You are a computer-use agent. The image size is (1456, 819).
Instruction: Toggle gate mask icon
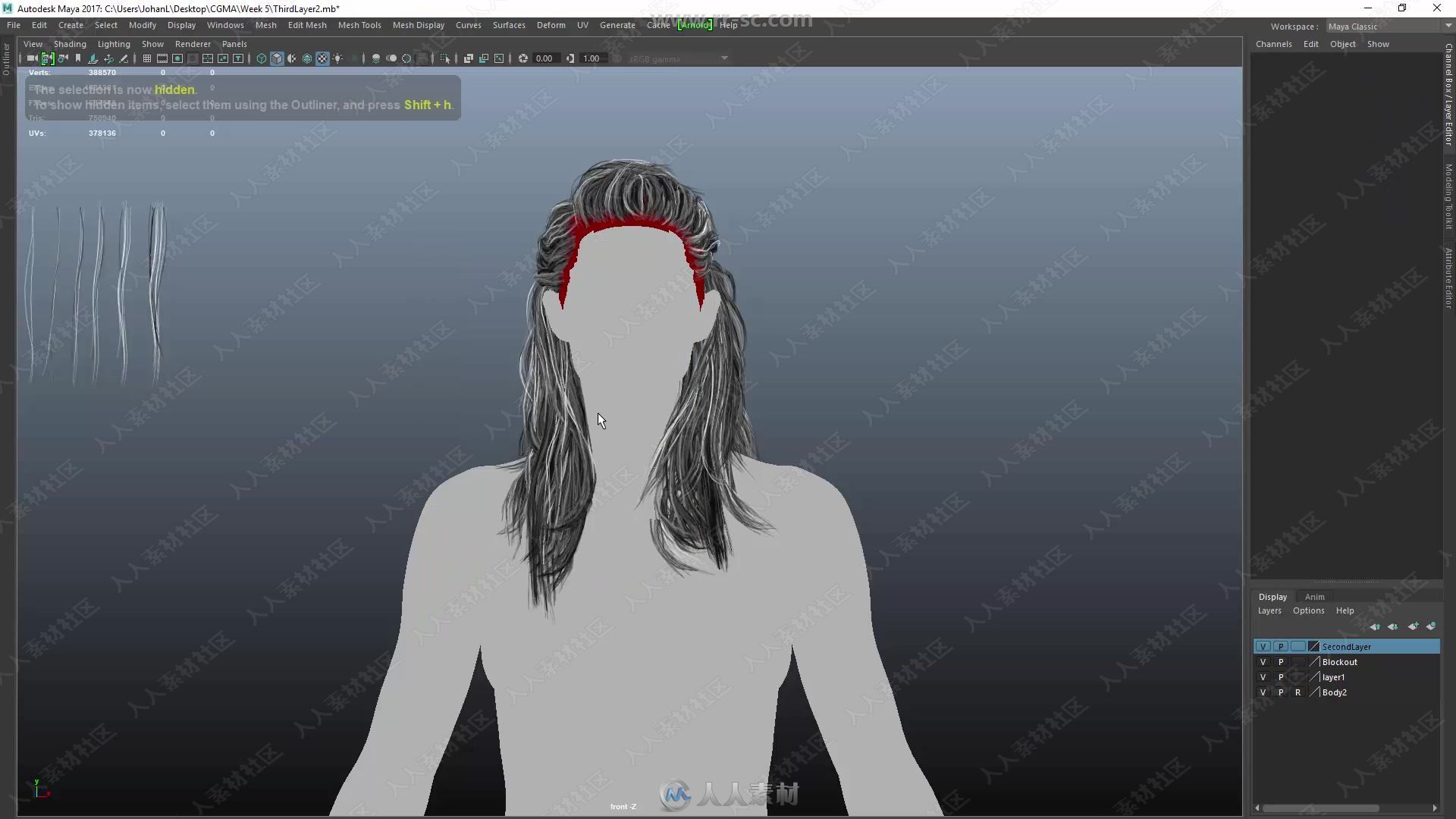(x=193, y=58)
